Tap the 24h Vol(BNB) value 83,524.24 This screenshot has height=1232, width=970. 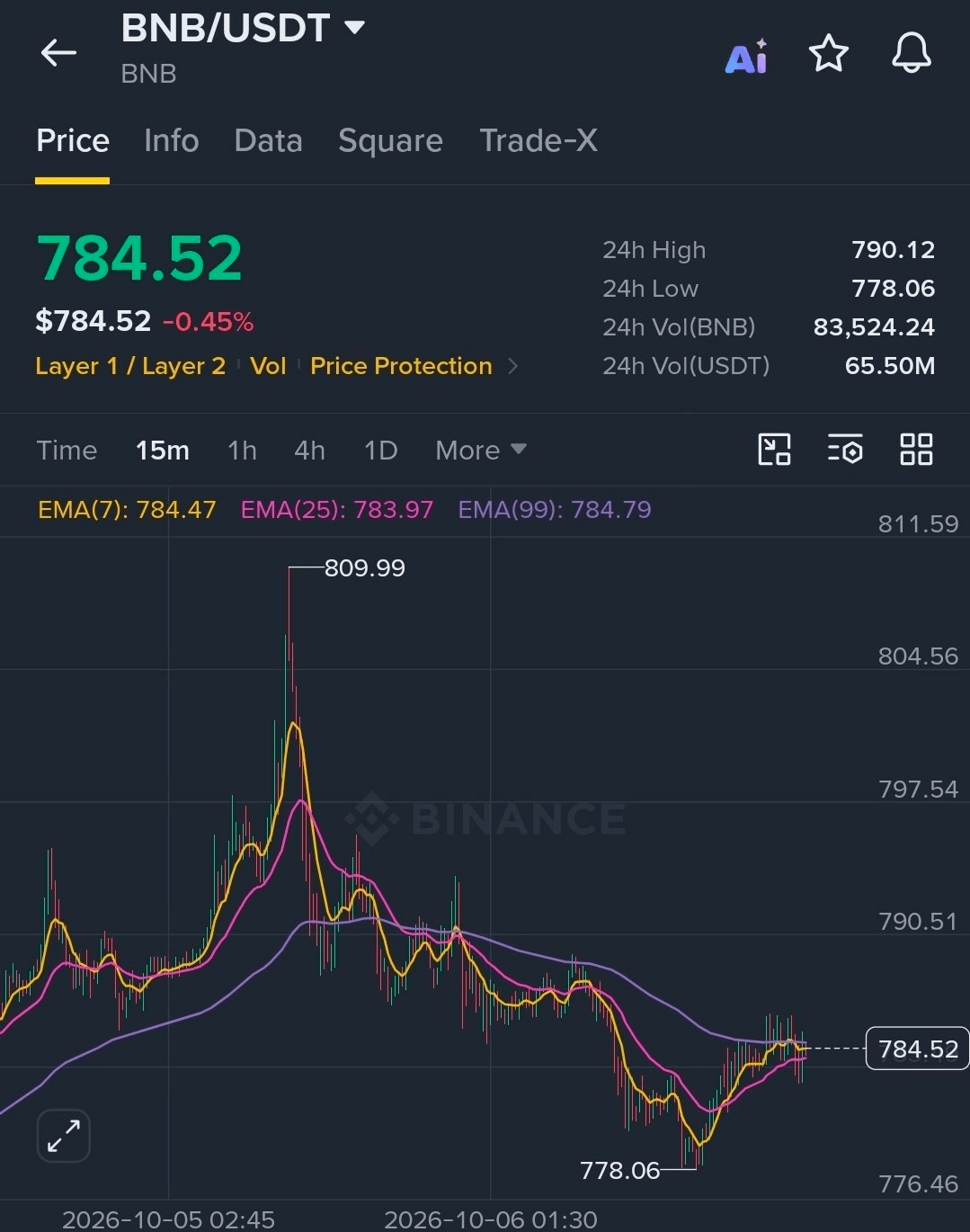click(874, 327)
